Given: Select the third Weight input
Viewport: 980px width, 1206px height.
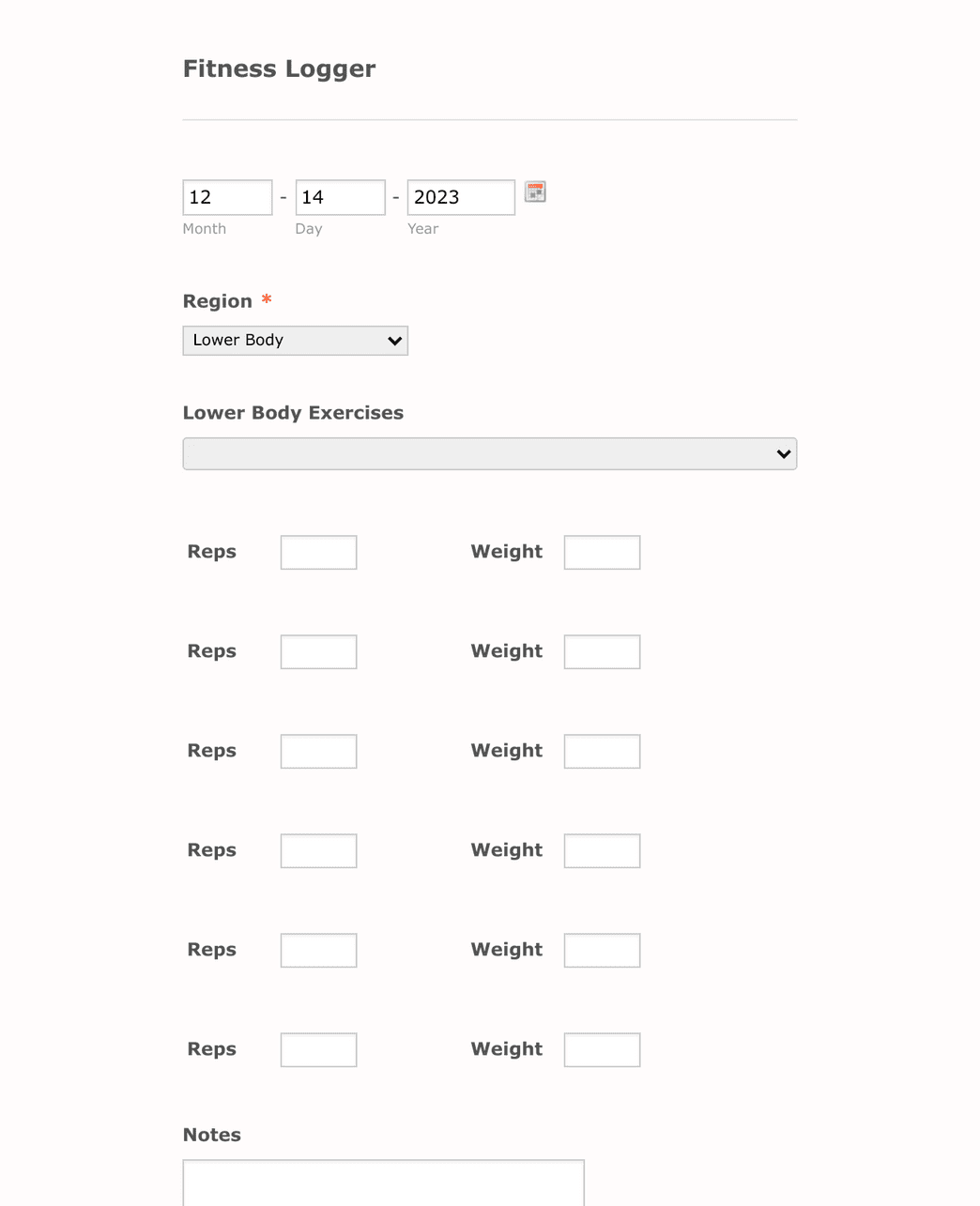Looking at the screenshot, I should pyautogui.click(x=602, y=751).
